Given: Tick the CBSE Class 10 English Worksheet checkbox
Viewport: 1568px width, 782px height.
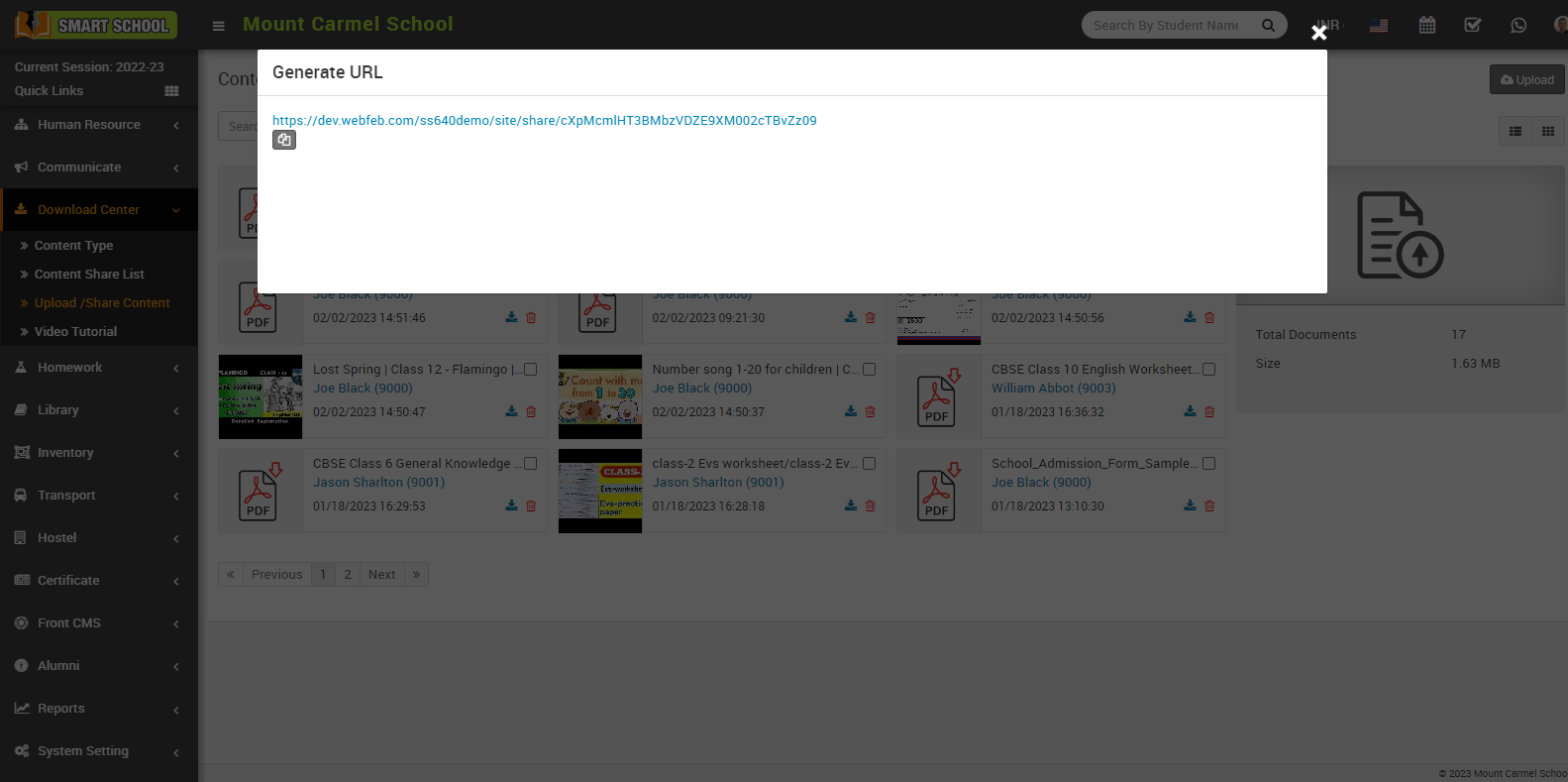Looking at the screenshot, I should (x=1208, y=370).
